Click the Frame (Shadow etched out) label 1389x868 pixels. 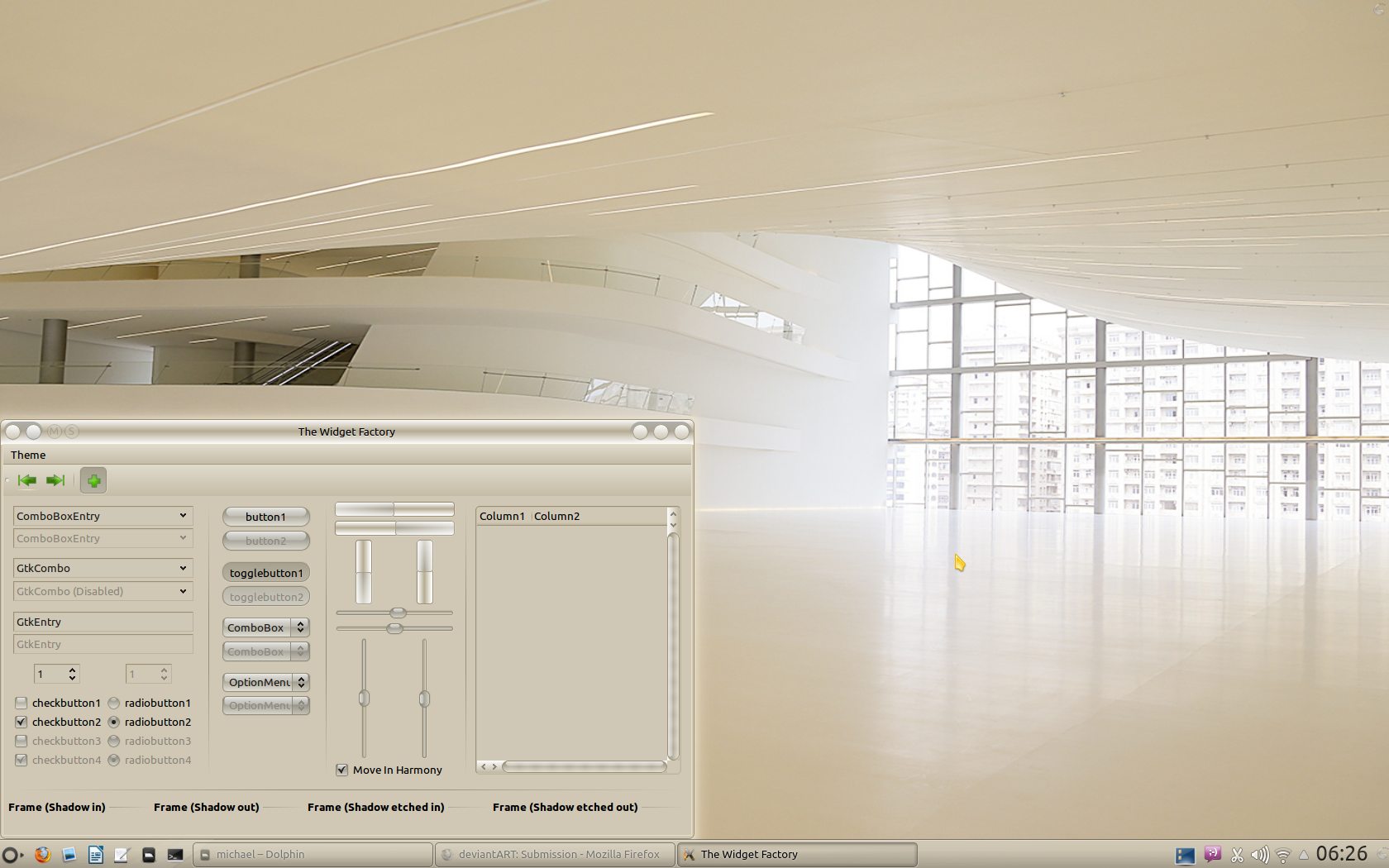click(566, 807)
